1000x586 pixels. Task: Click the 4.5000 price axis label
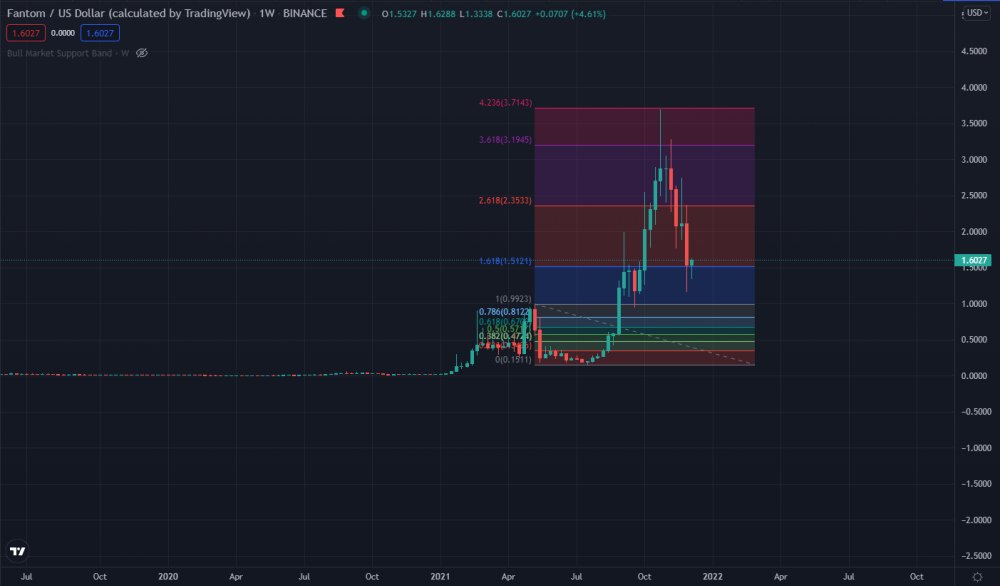pyautogui.click(x=974, y=52)
